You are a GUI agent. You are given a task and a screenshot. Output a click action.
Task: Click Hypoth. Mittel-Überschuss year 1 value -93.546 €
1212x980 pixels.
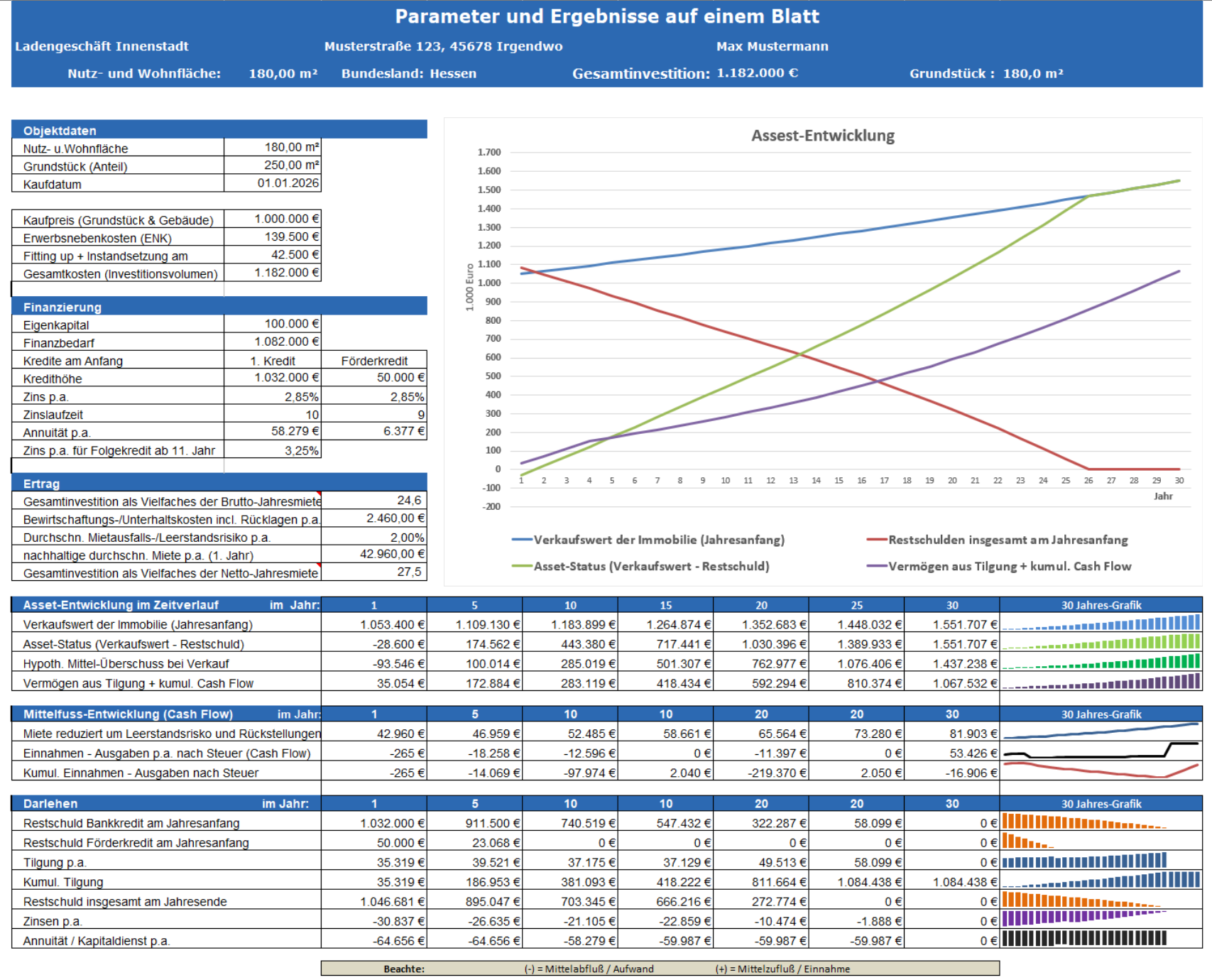(374, 664)
